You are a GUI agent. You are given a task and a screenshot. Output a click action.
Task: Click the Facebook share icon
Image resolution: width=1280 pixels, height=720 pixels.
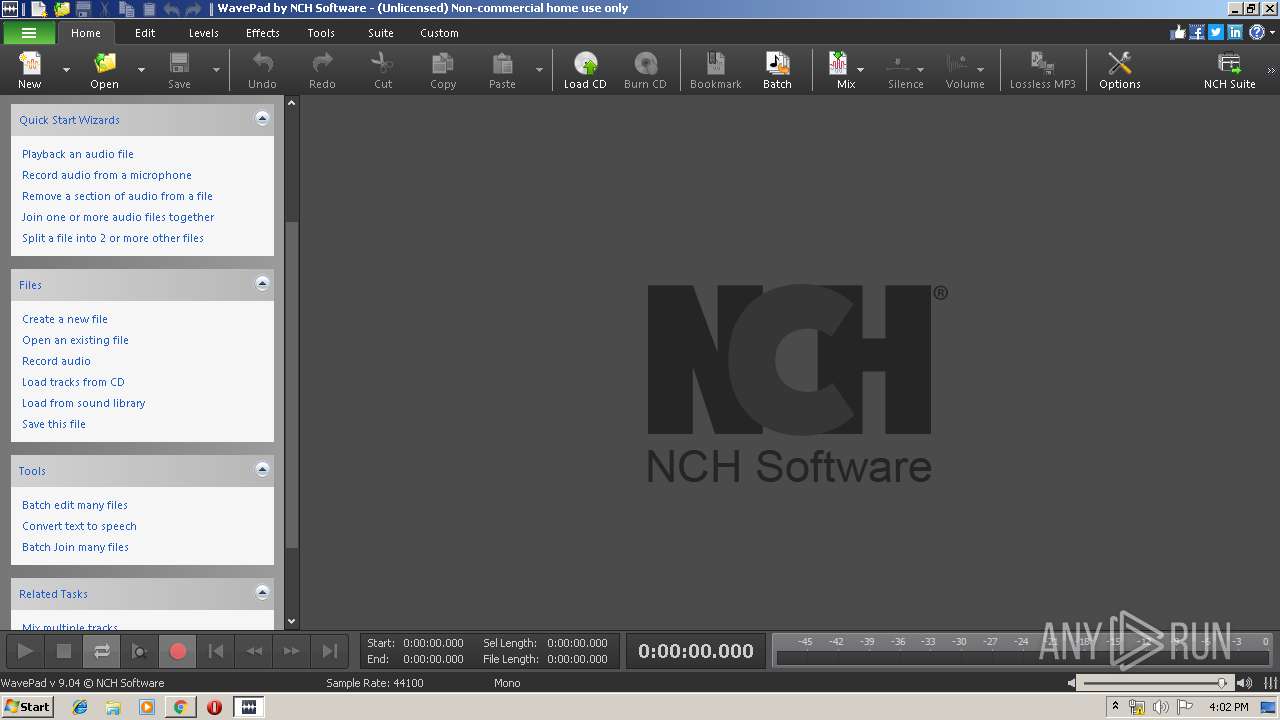tap(1197, 32)
